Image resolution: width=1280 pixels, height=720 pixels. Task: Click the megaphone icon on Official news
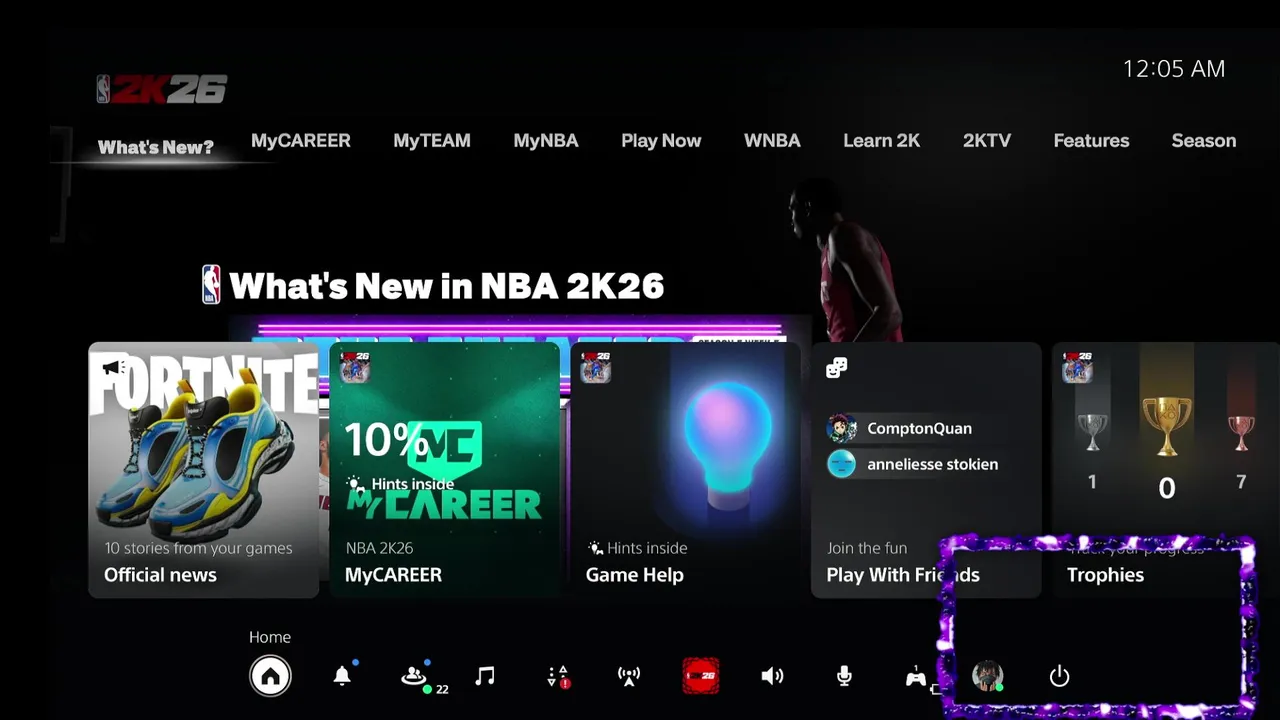click(113, 368)
